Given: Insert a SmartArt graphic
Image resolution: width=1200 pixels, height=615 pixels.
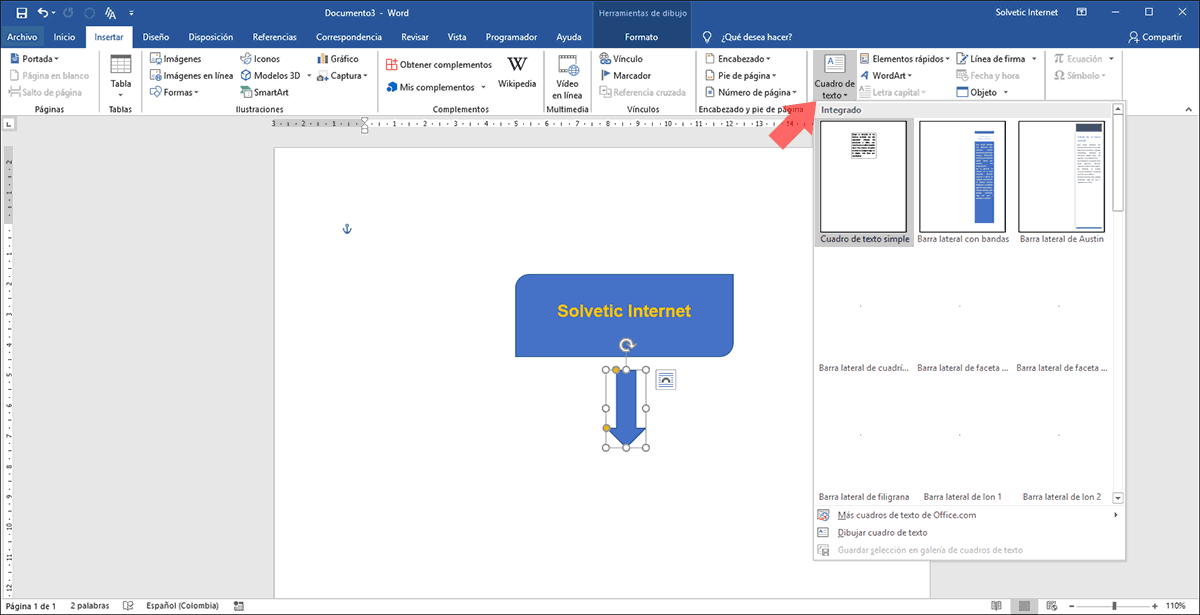Looking at the screenshot, I should click(264, 92).
